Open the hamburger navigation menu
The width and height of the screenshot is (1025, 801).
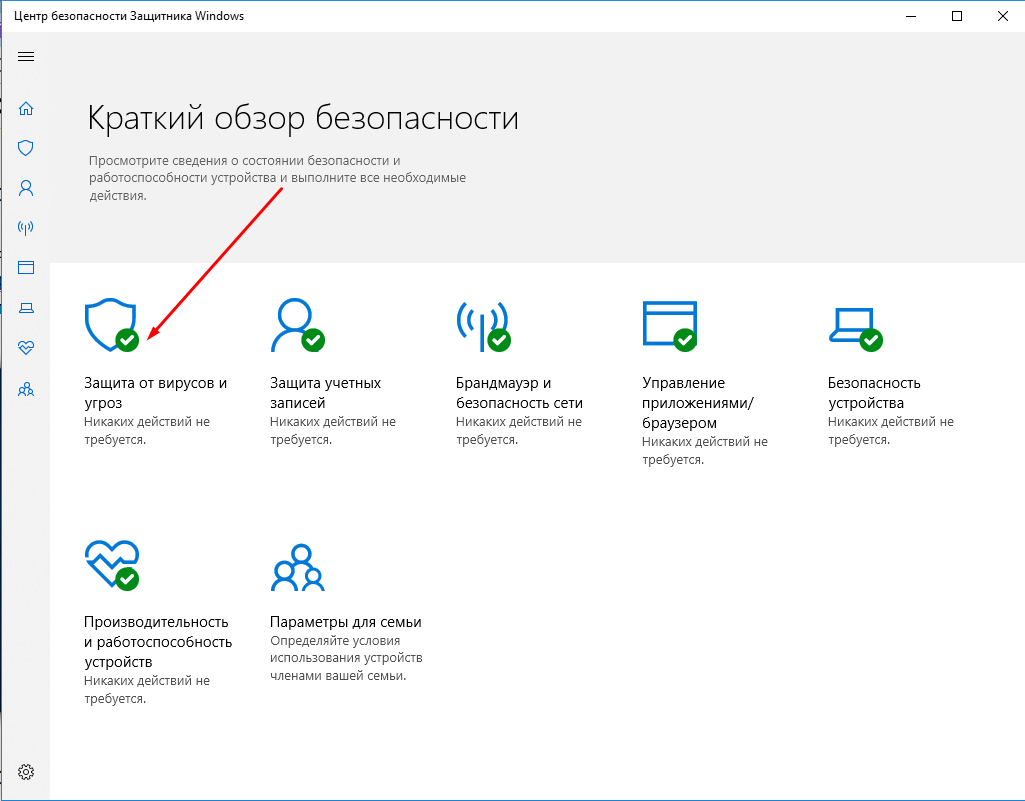tap(25, 56)
